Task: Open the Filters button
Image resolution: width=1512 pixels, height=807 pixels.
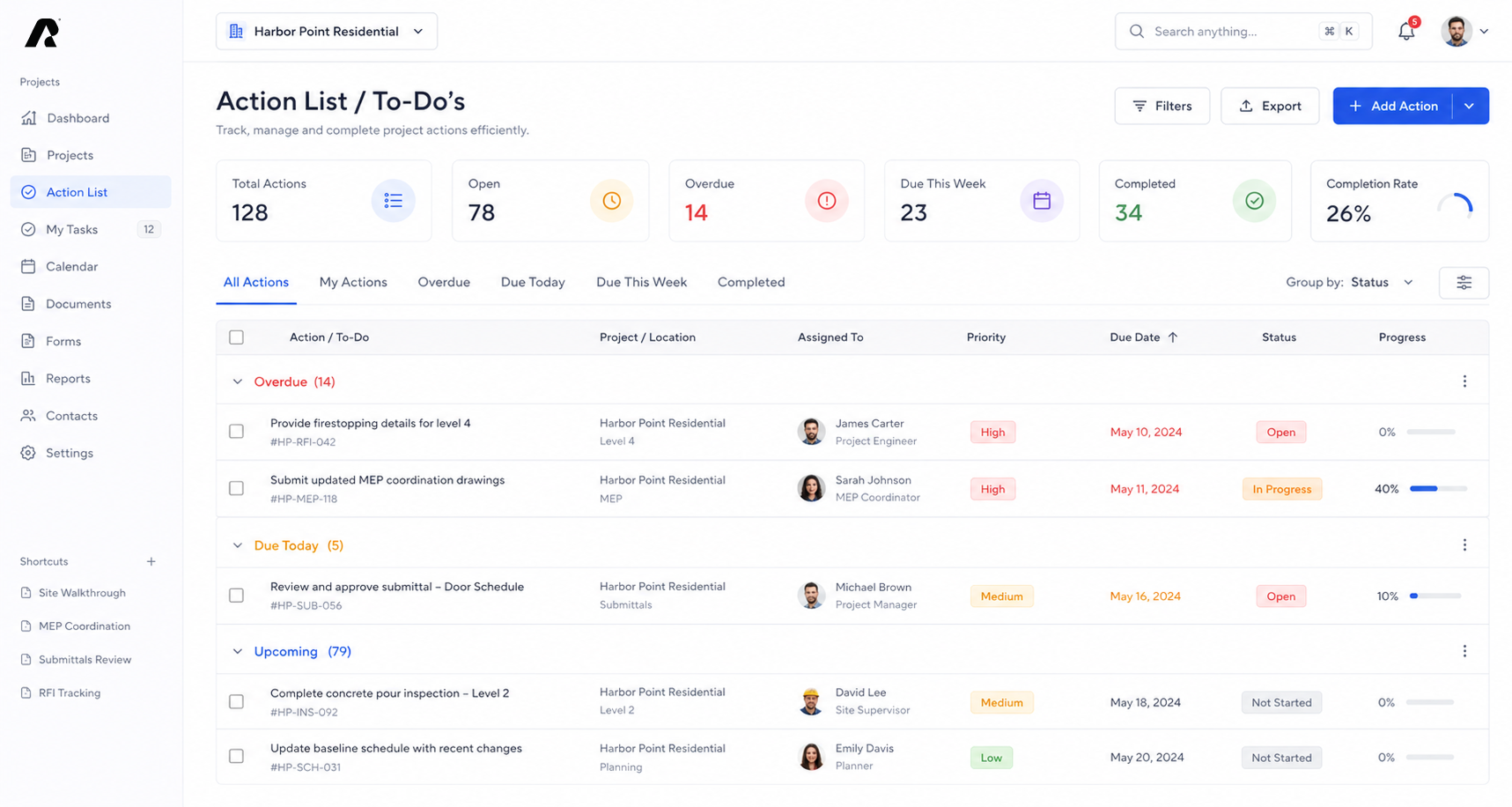Action: pyautogui.click(x=1162, y=106)
